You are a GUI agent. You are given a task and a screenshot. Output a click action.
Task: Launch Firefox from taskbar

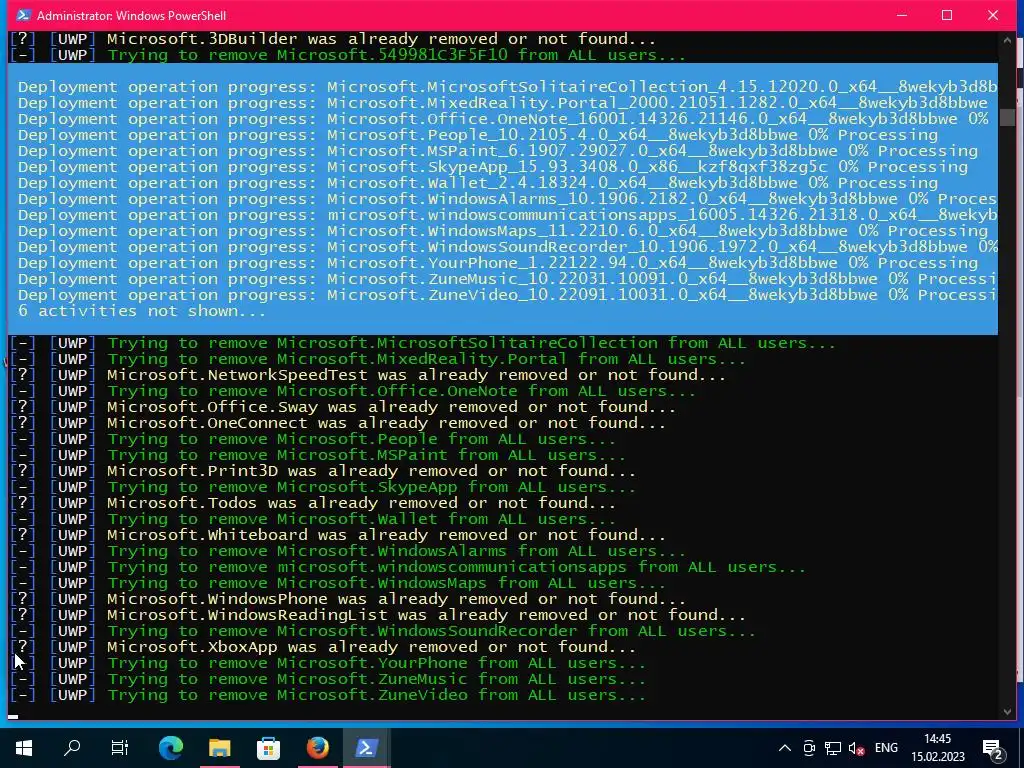(317, 748)
